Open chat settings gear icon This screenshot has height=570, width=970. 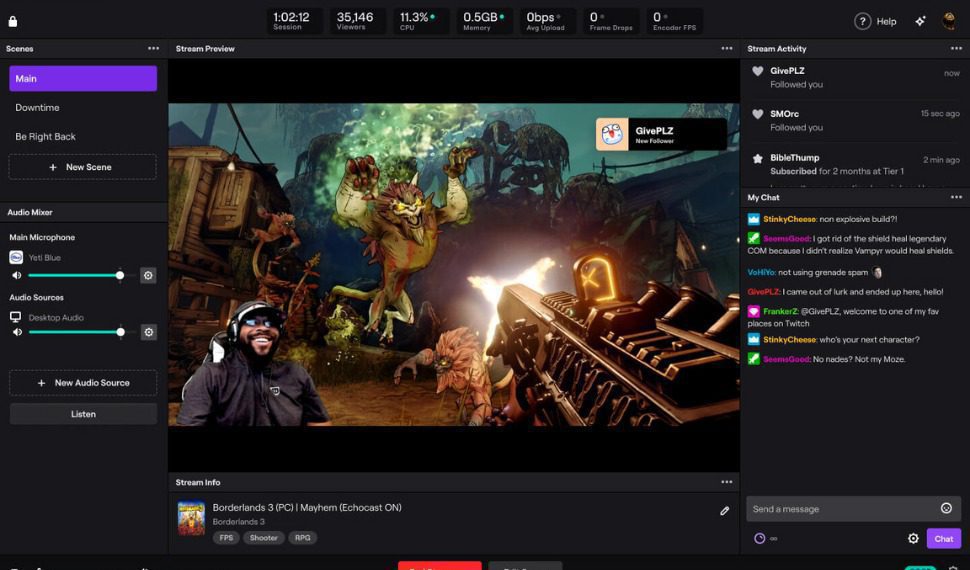(913, 539)
